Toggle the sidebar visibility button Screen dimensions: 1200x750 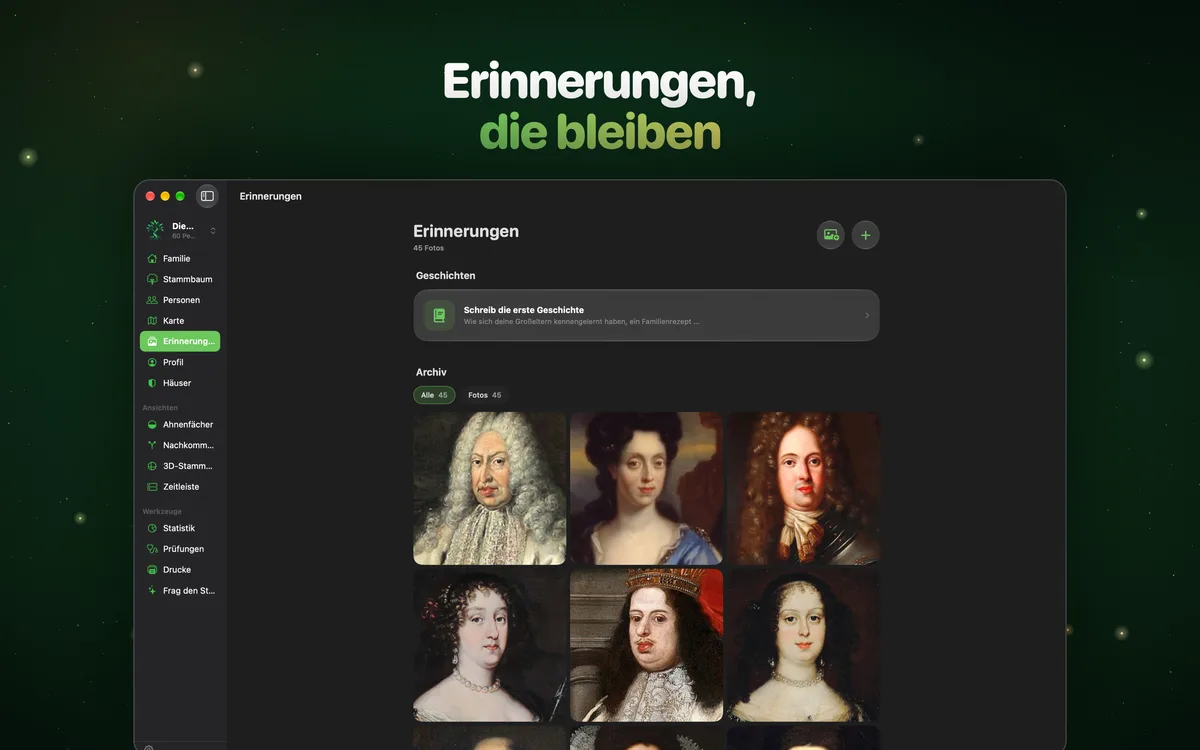pyautogui.click(x=207, y=196)
